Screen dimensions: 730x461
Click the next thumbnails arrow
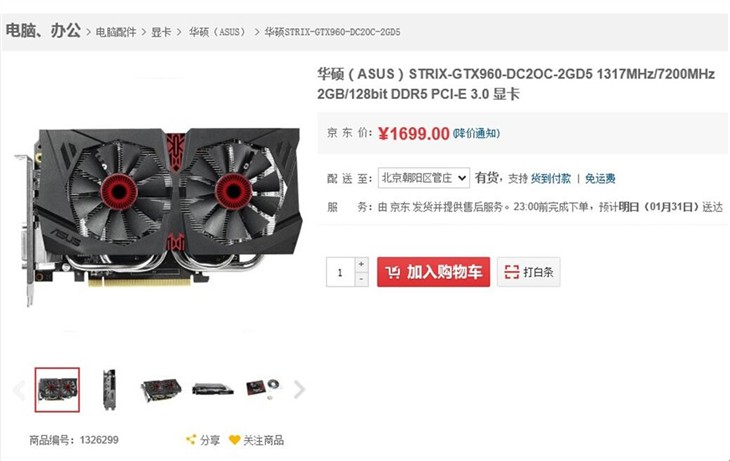(299, 390)
